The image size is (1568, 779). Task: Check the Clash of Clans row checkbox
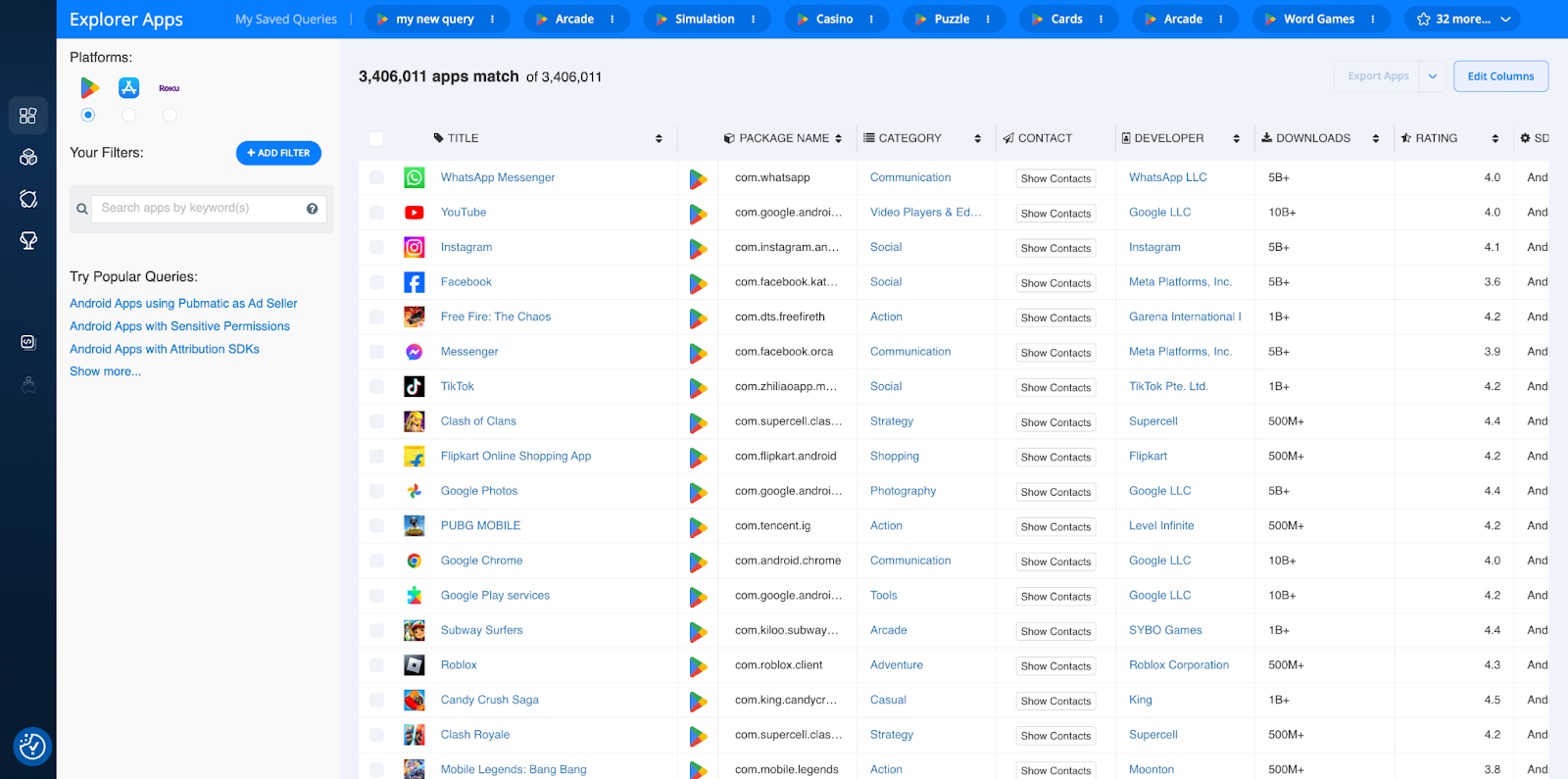tap(376, 421)
